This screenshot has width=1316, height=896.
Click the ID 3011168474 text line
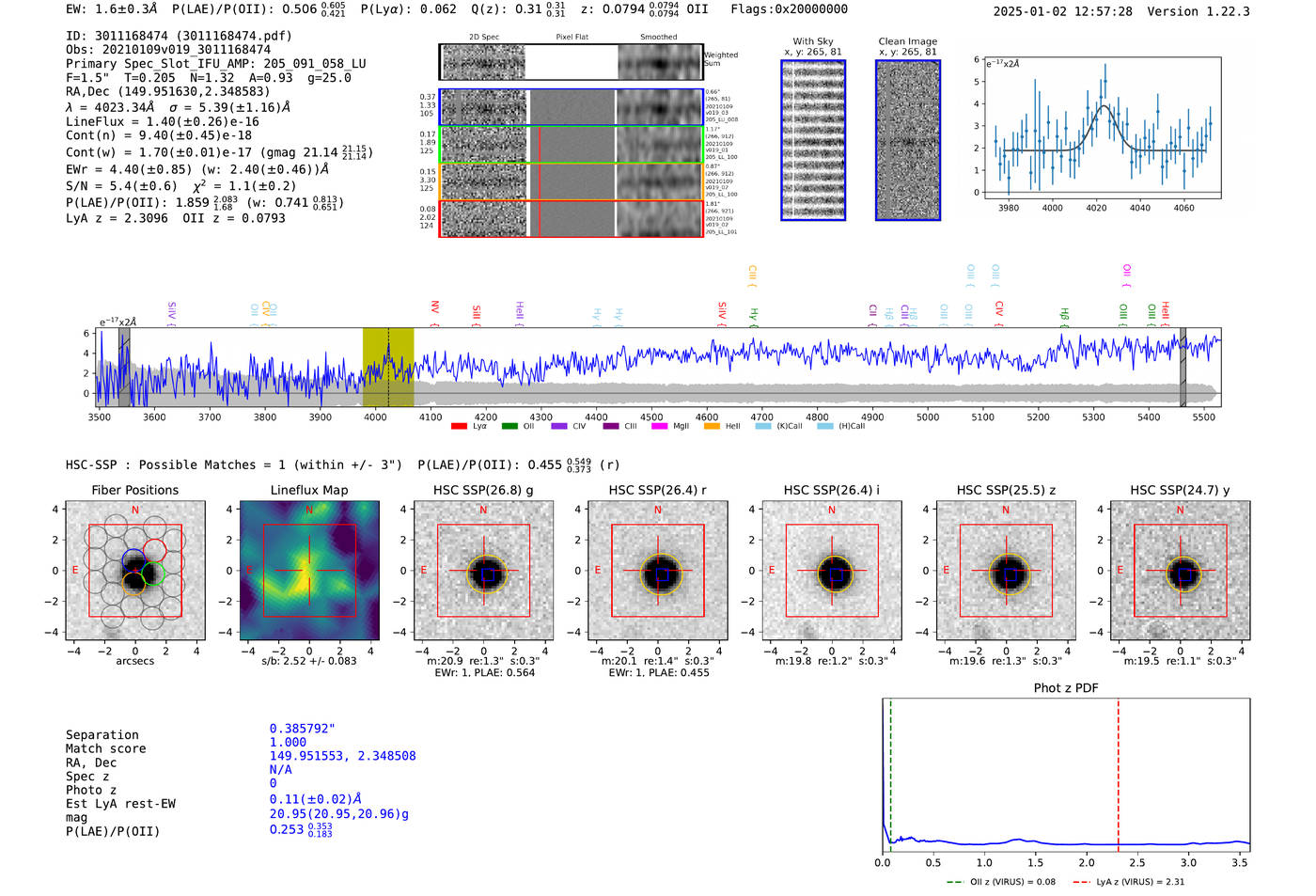[179, 36]
